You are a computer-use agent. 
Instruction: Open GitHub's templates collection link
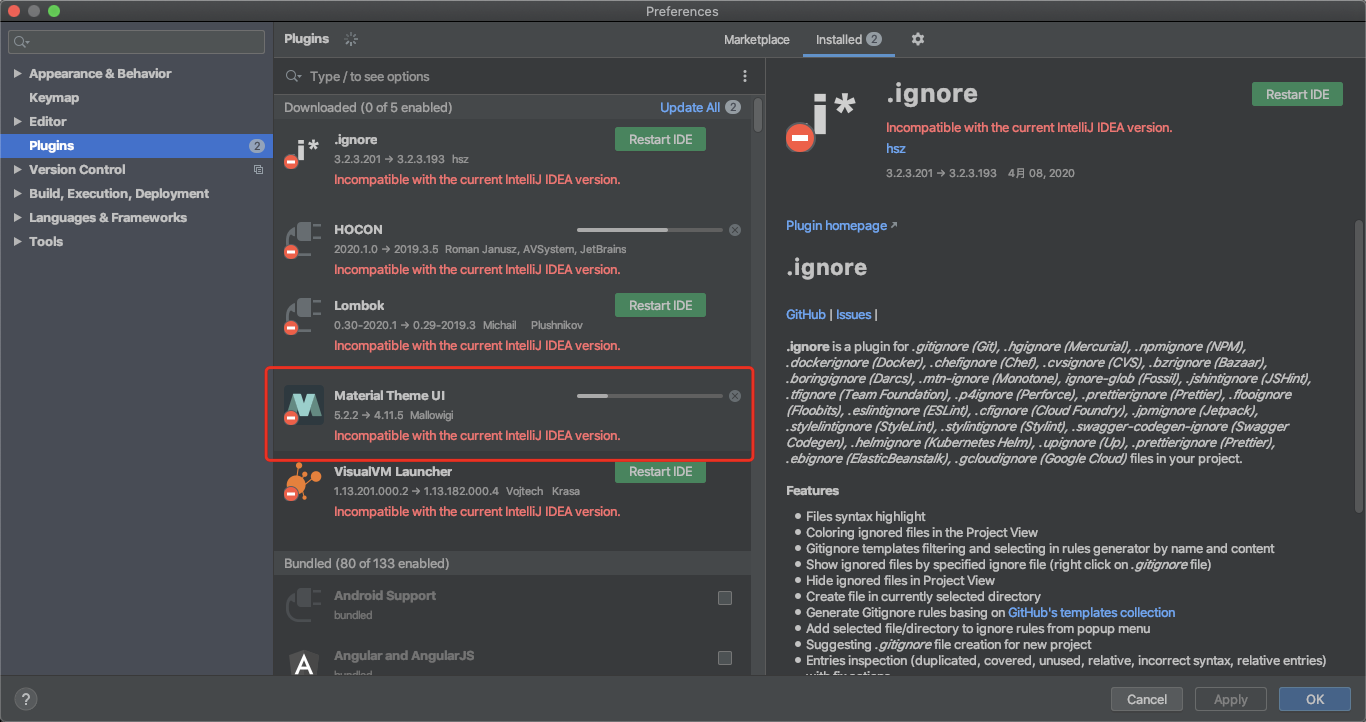pyautogui.click(x=1091, y=612)
